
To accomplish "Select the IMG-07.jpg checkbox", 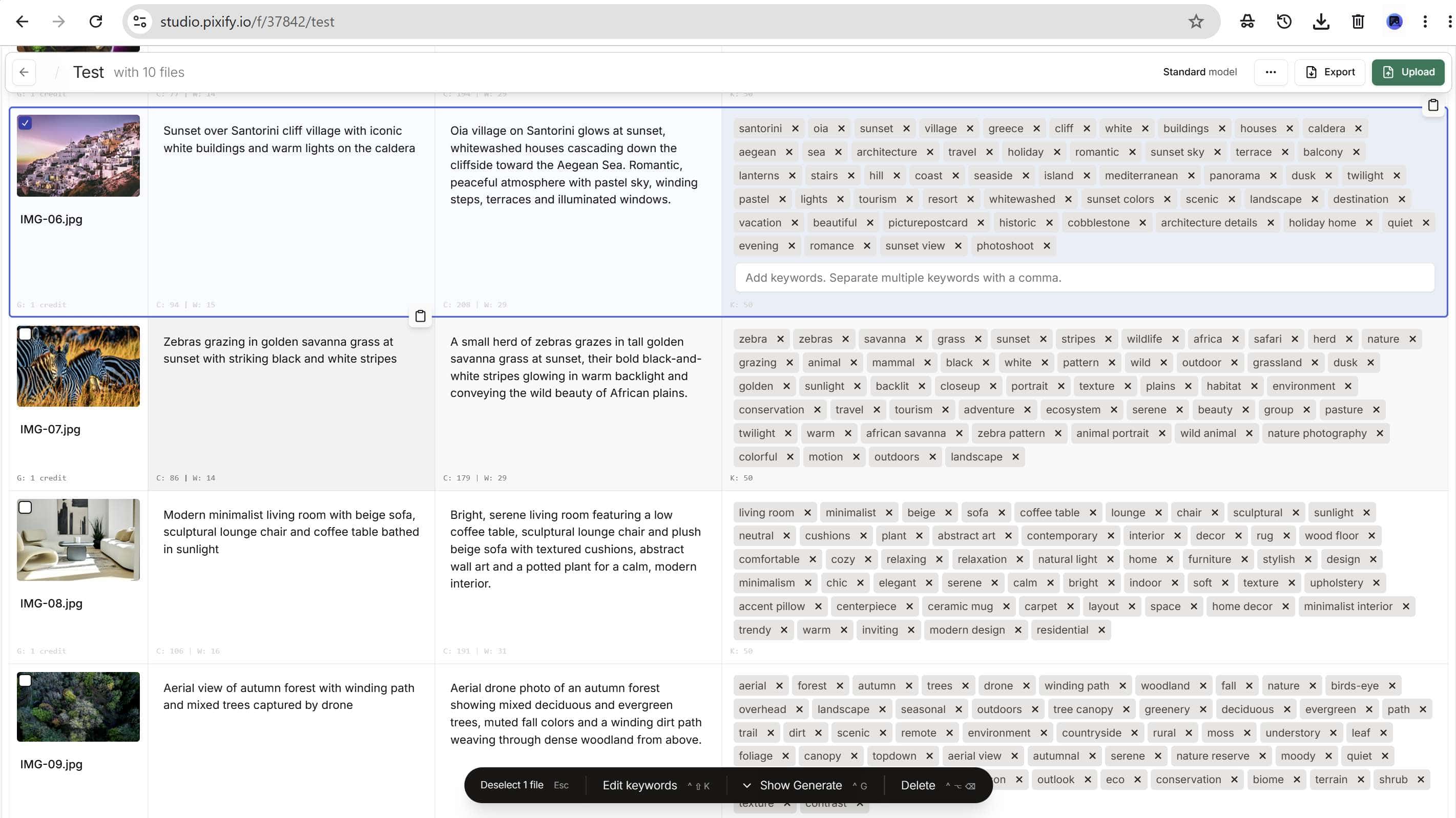I will (25, 334).
